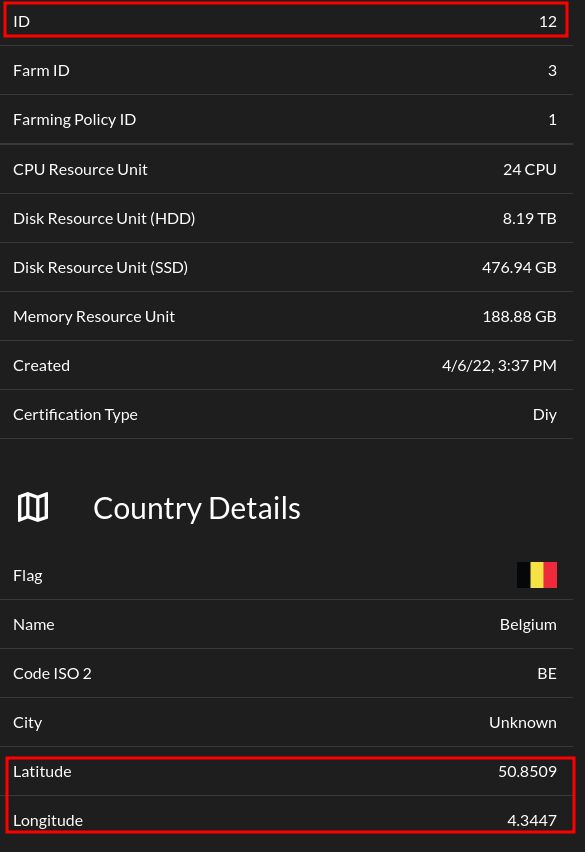Click the Certification Type Diy value

[545, 413]
